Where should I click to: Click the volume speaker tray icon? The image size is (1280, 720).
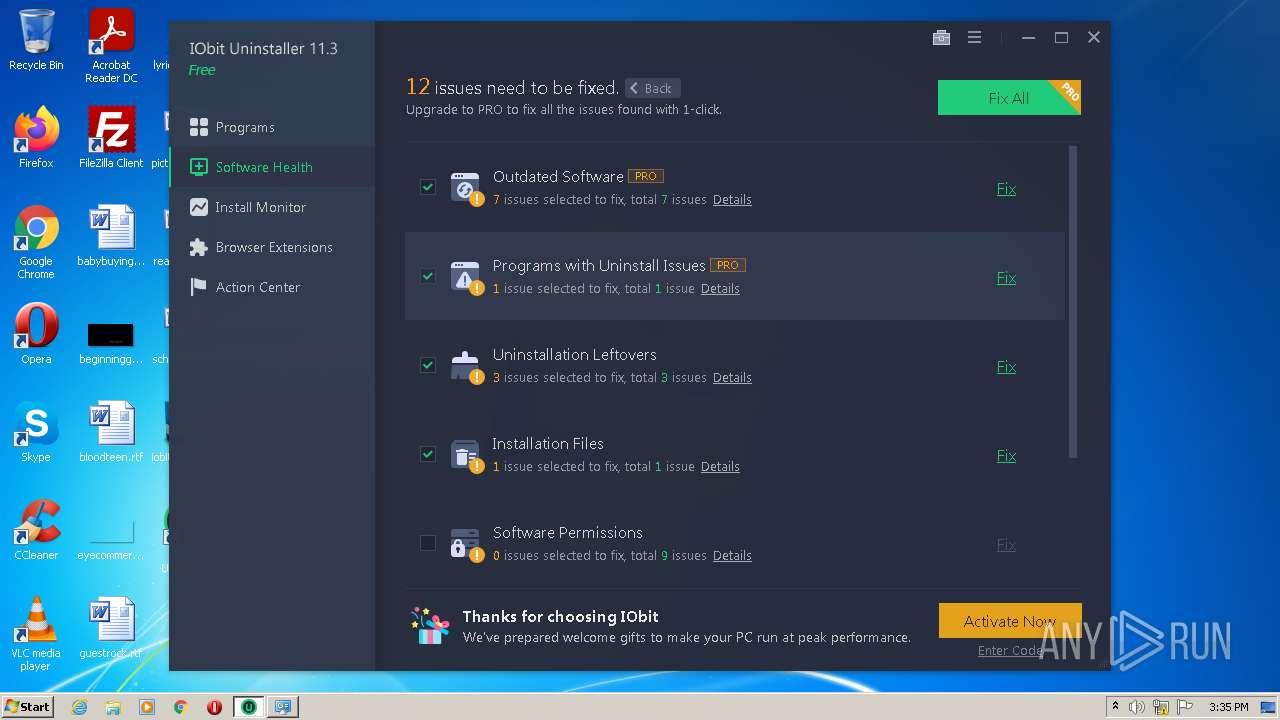(x=1136, y=707)
